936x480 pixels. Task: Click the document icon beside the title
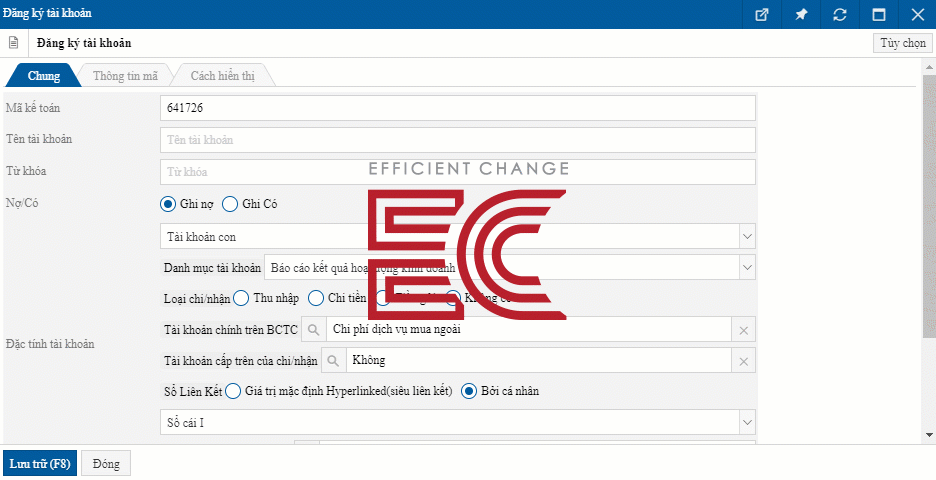click(x=13, y=43)
